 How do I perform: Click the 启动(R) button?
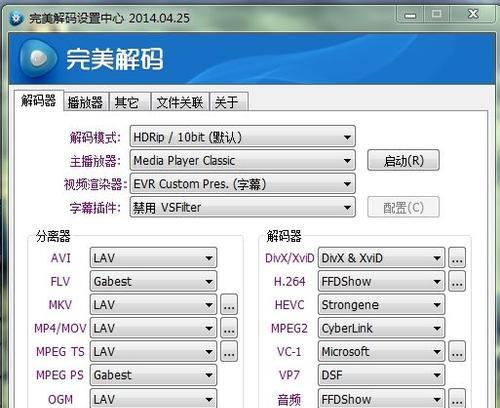(x=403, y=161)
